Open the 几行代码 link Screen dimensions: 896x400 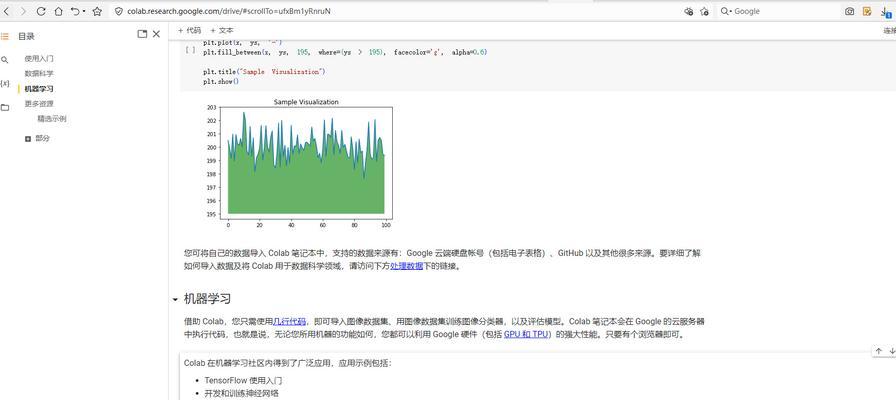(289, 321)
